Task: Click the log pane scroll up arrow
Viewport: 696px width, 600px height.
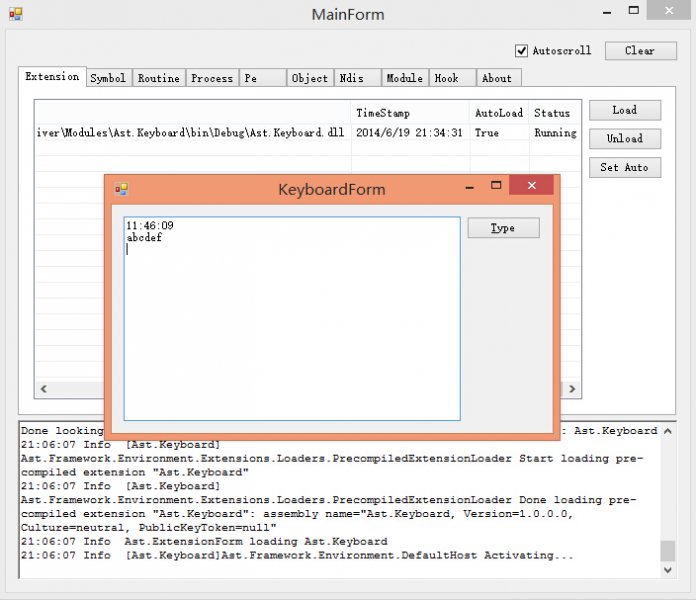Action: tap(668, 430)
